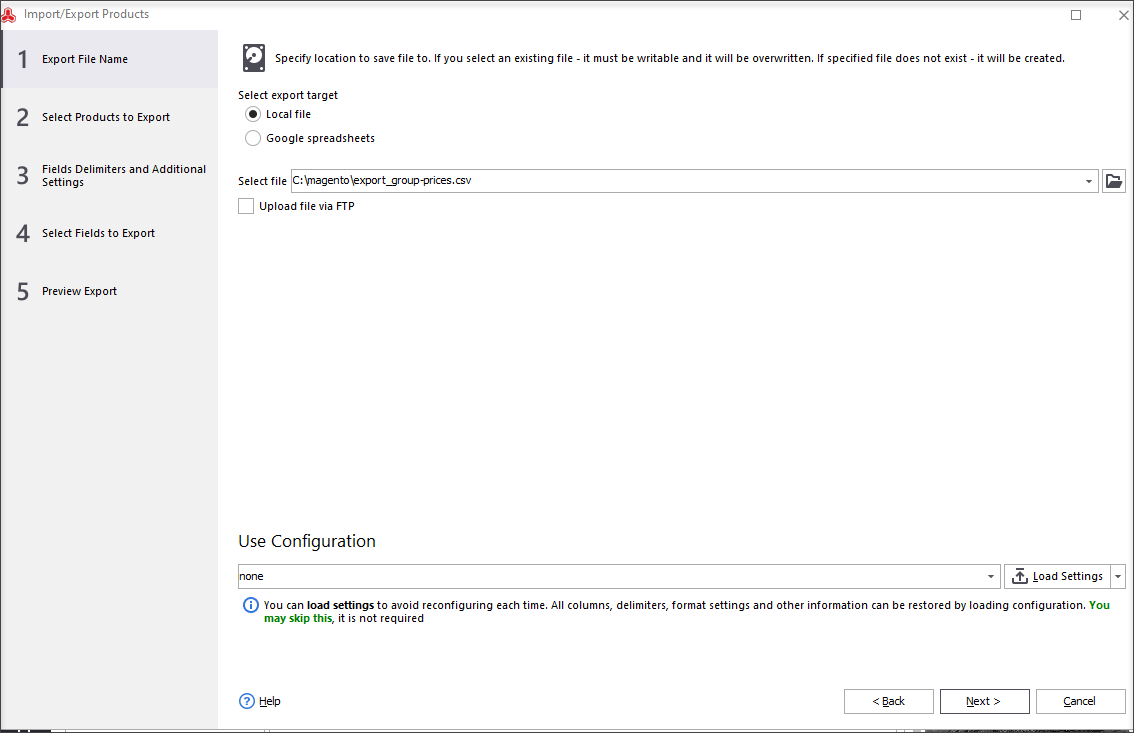Click the 'may skip this' green text
Screen dimensions: 1134x733
pos(298,618)
